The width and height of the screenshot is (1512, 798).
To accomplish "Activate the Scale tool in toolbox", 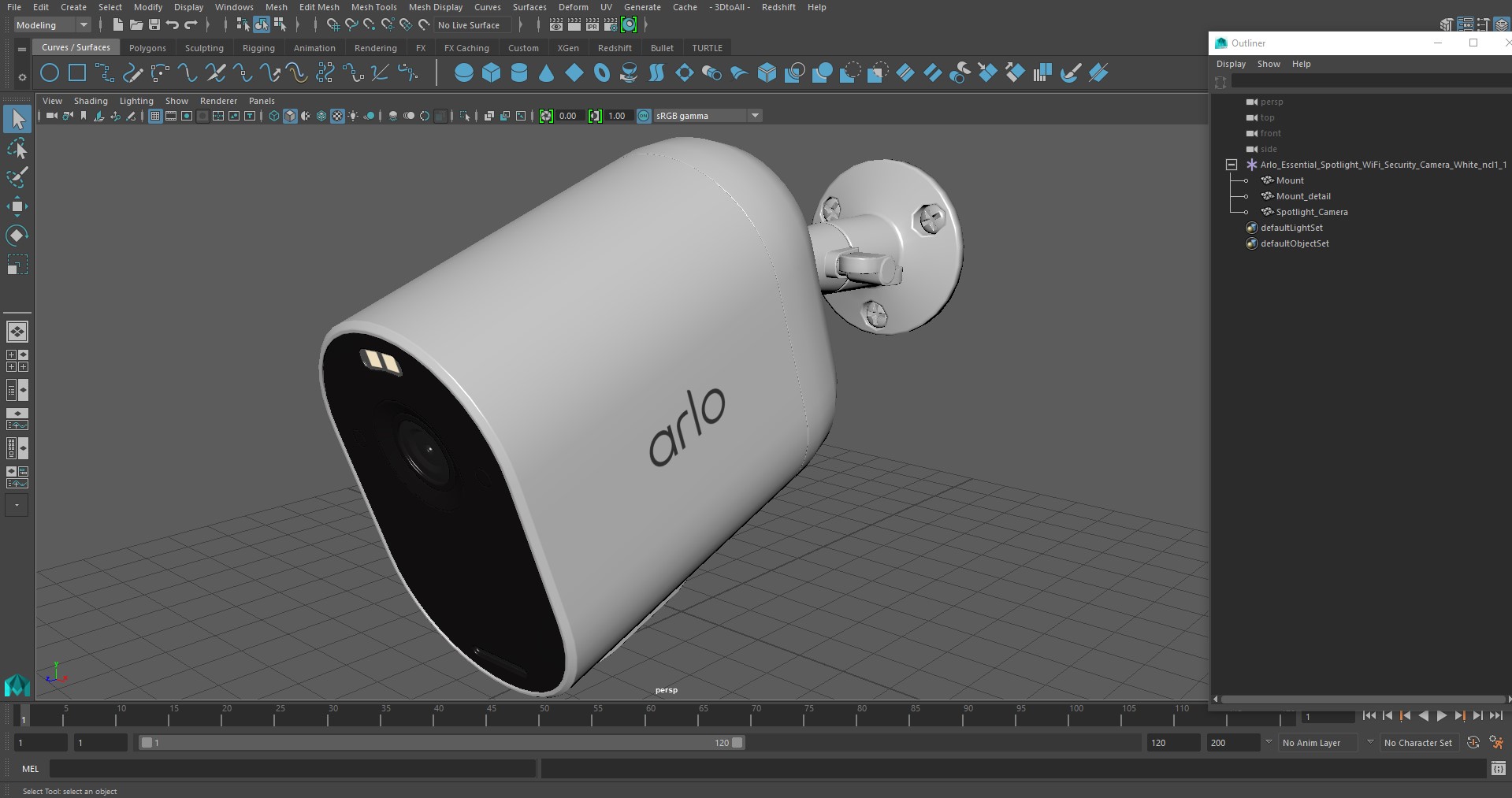I will (17, 265).
